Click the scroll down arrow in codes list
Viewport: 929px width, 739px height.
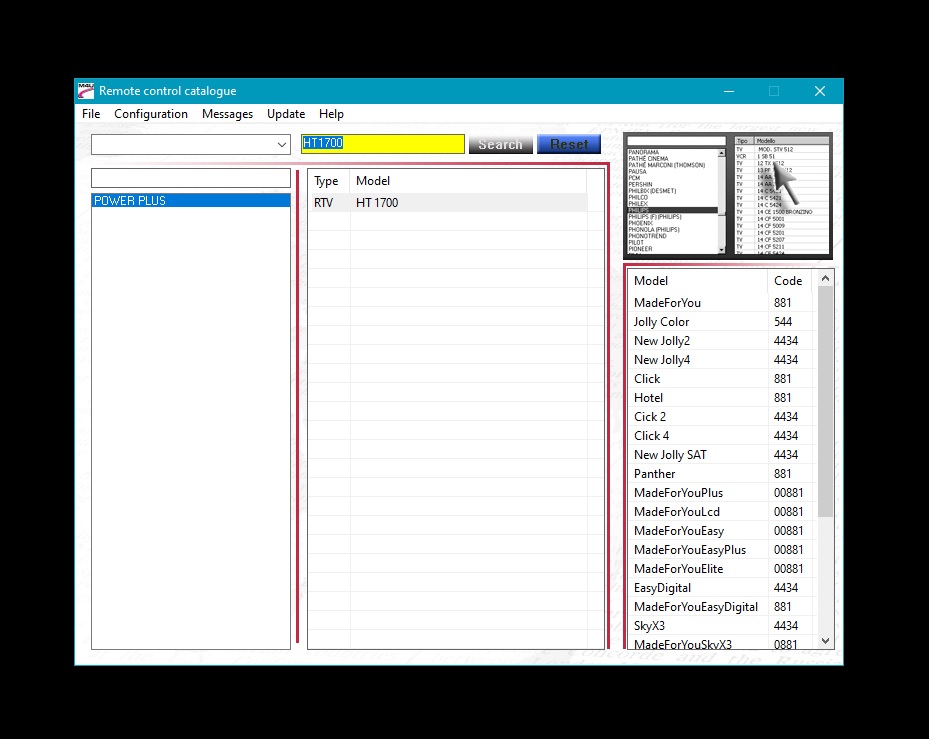(825, 641)
